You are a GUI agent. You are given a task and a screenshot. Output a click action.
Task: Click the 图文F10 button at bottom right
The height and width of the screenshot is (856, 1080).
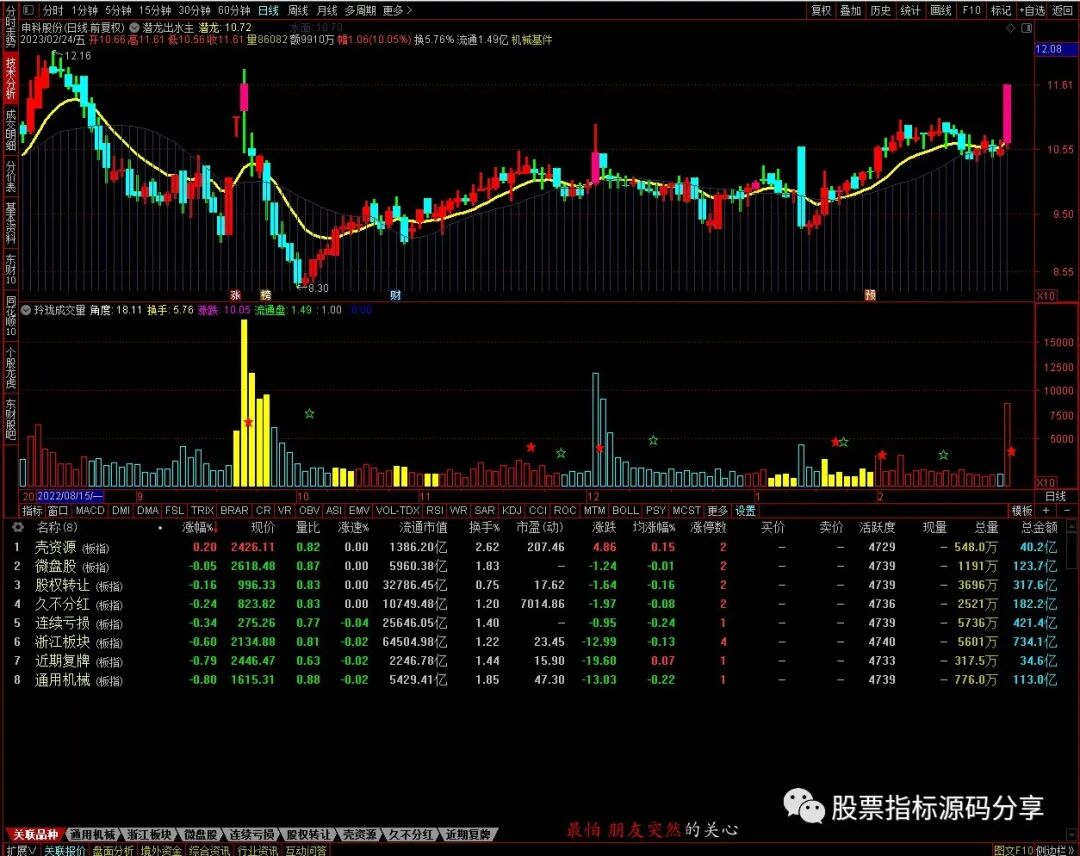pos(1014,850)
